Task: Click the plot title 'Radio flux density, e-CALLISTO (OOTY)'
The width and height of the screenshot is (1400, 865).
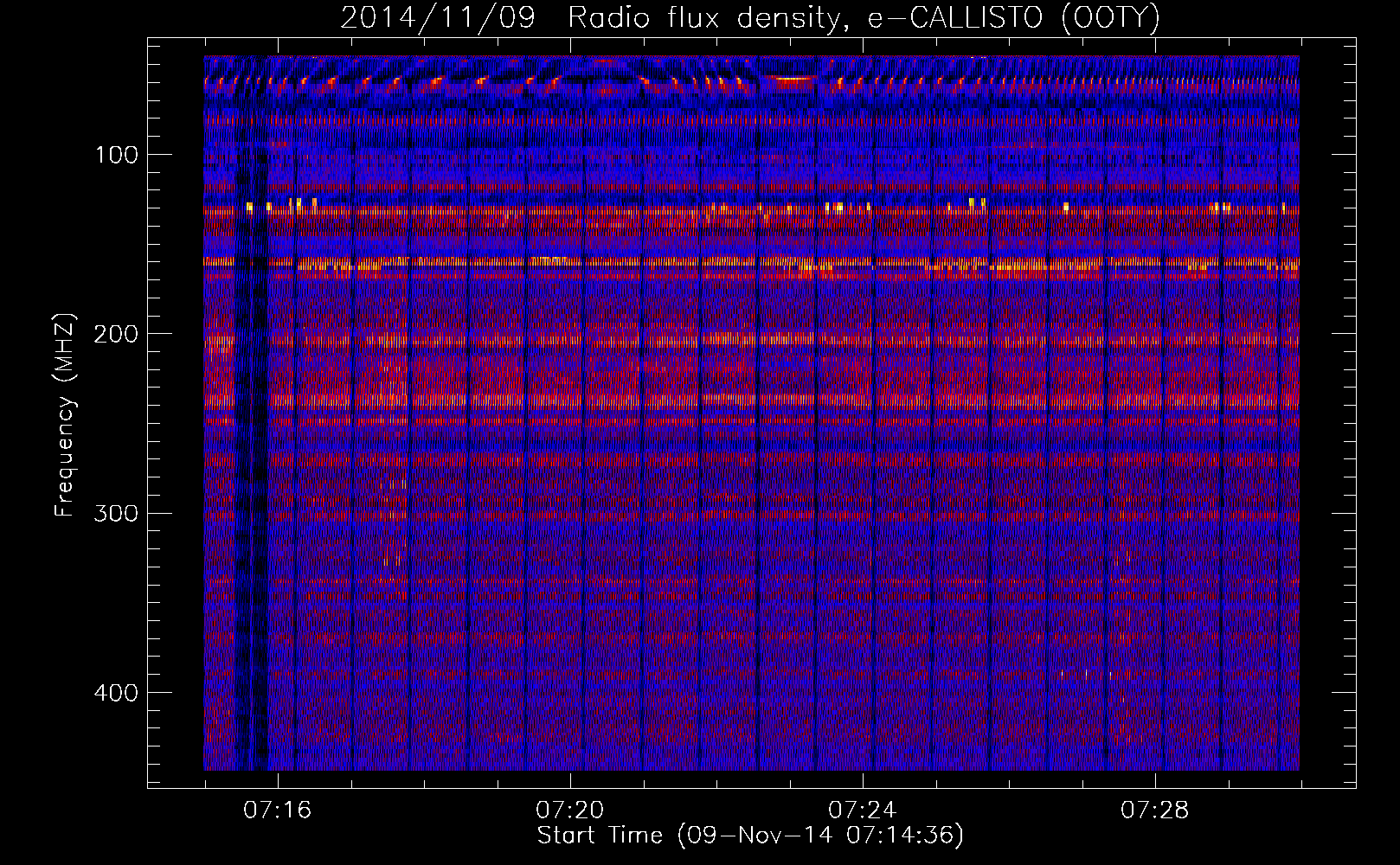Action: click(x=864, y=18)
